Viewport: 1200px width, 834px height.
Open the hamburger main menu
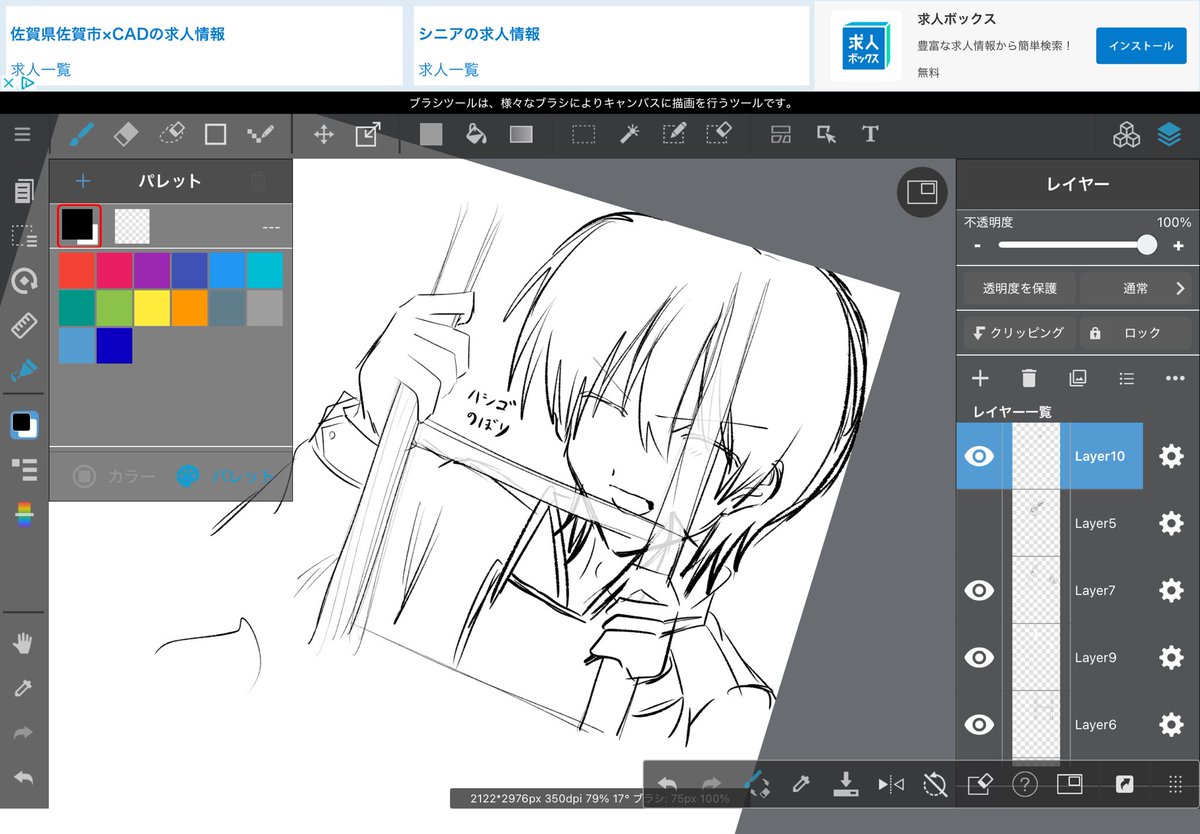point(22,134)
